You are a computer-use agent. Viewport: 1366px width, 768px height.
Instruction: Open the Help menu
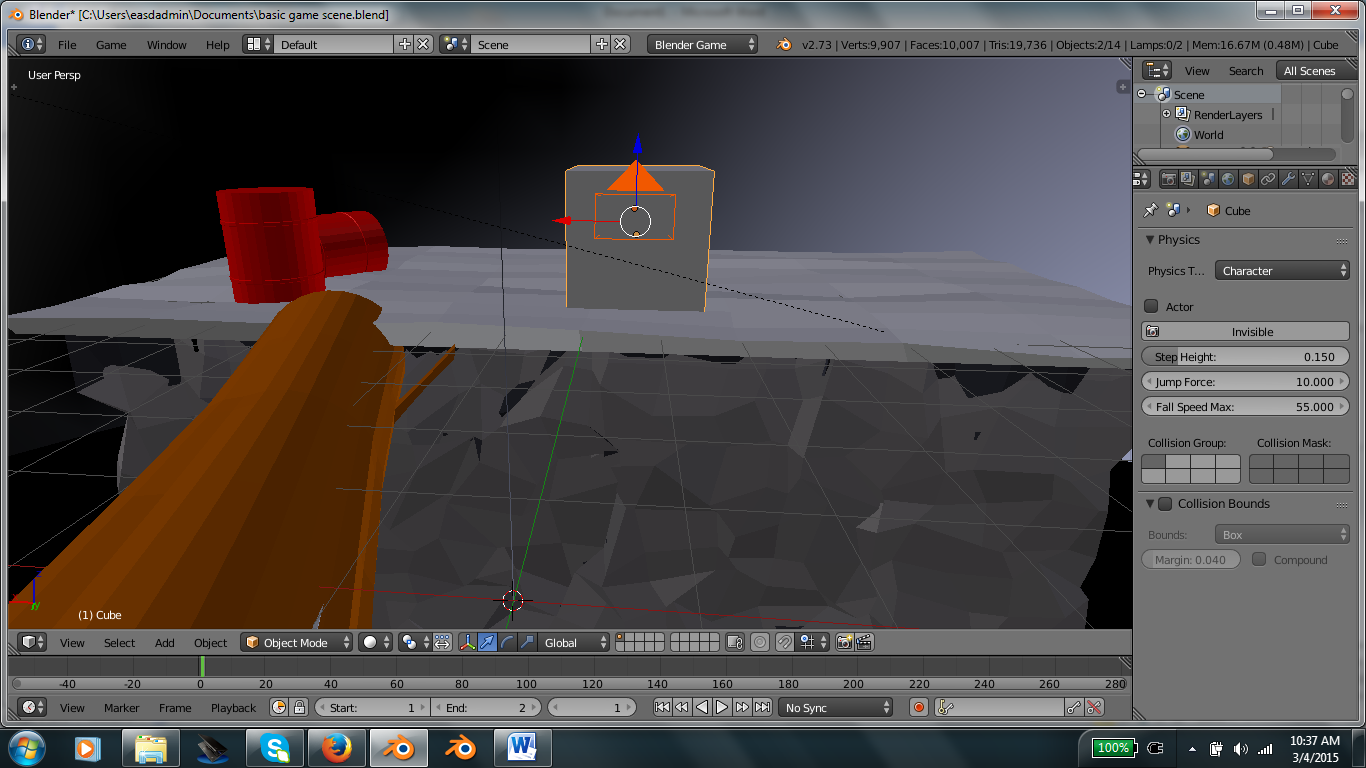click(218, 44)
